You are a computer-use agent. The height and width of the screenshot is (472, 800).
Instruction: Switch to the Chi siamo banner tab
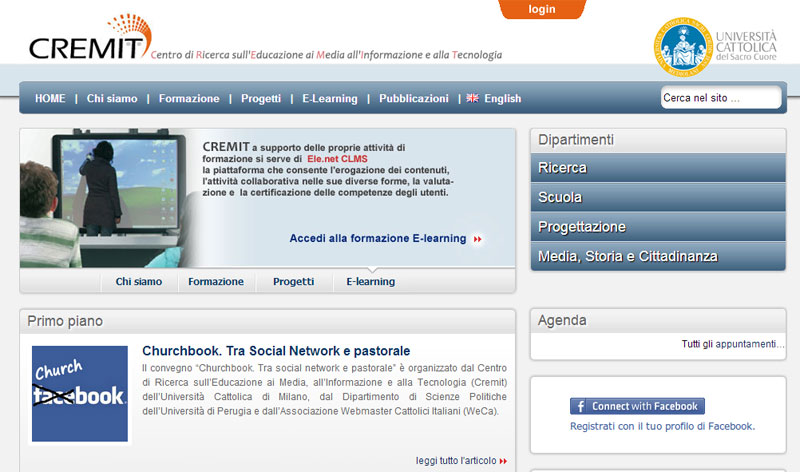pos(139,282)
